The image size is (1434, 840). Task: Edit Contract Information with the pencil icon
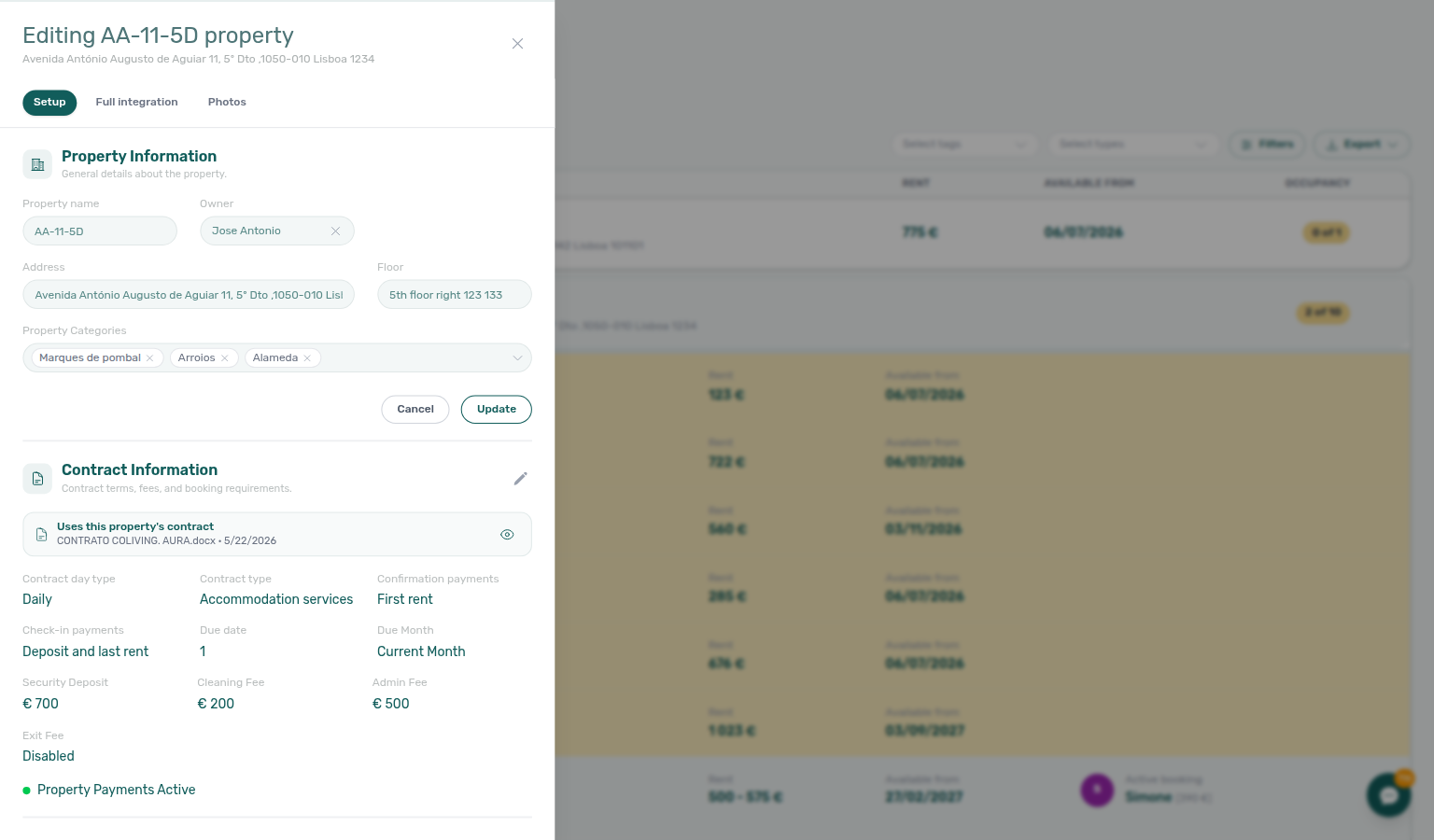click(521, 479)
